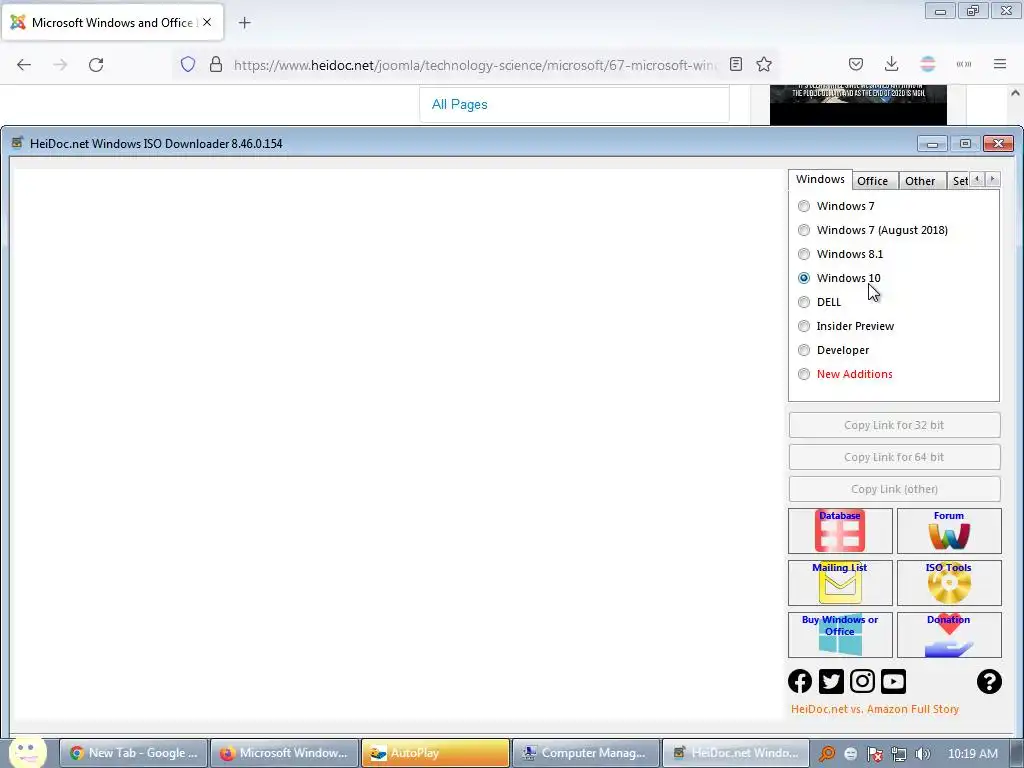The height and width of the screenshot is (768, 1024).
Task: Open the Forum tile
Action: pyautogui.click(x=949, y=531)
